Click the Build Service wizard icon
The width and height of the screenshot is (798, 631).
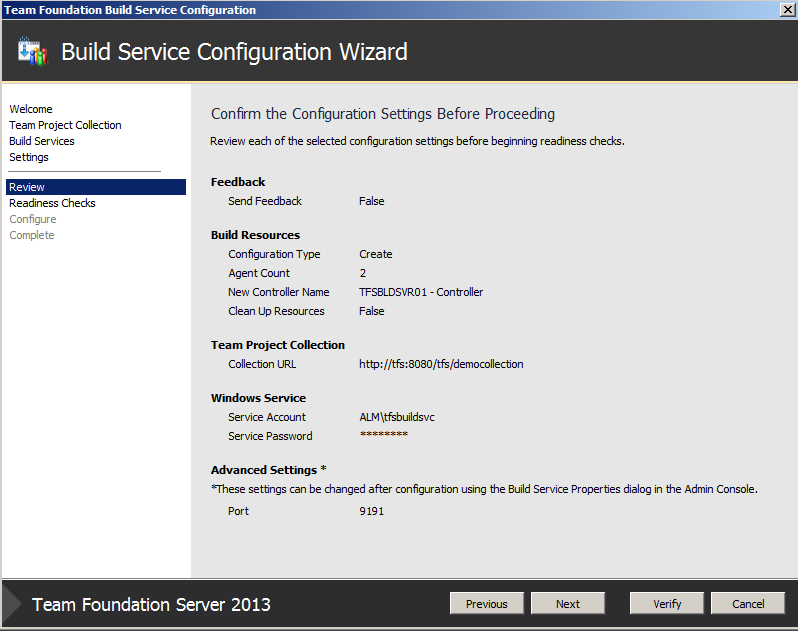coord(31,52)
